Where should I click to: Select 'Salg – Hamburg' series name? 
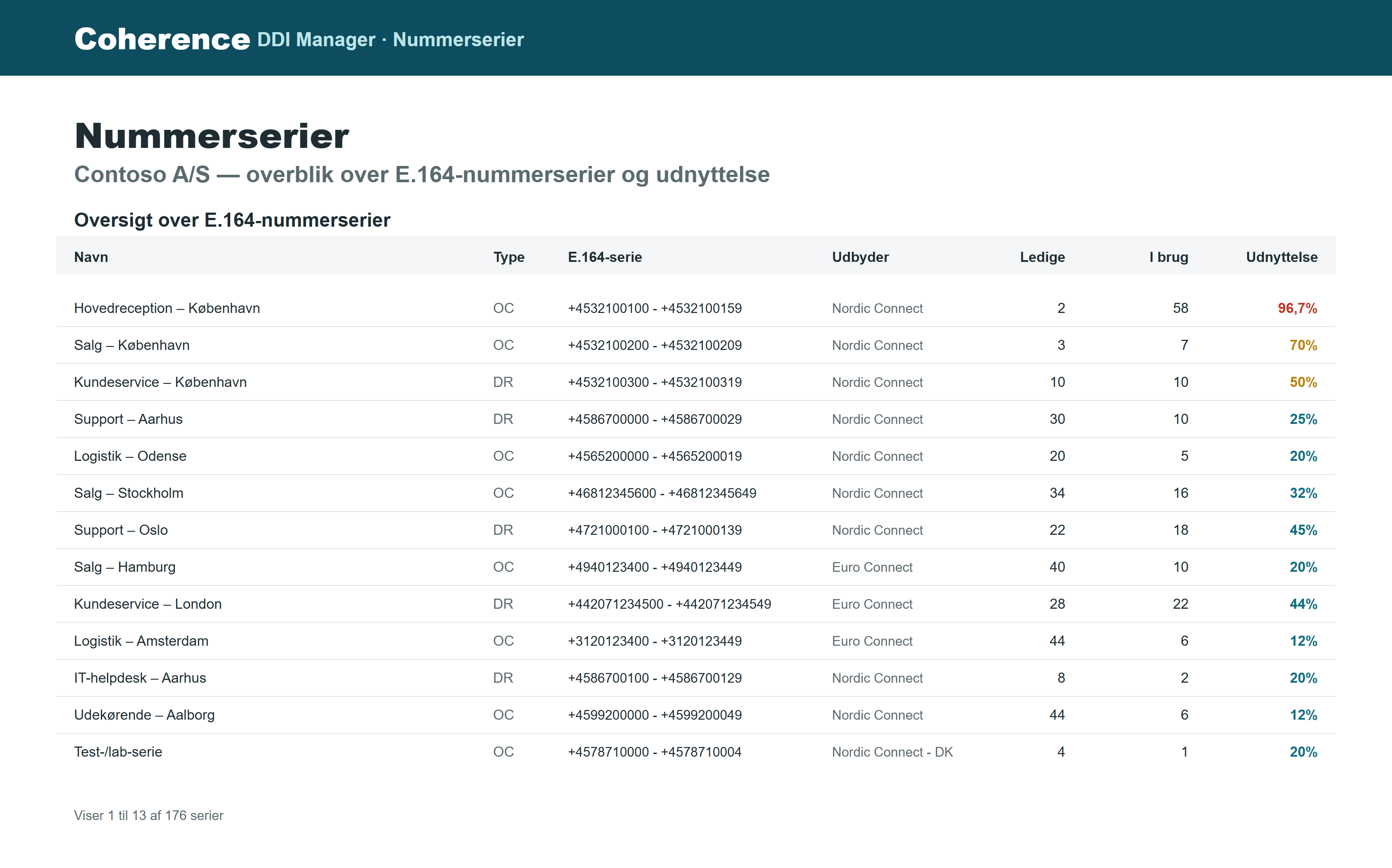pos(125,566)
